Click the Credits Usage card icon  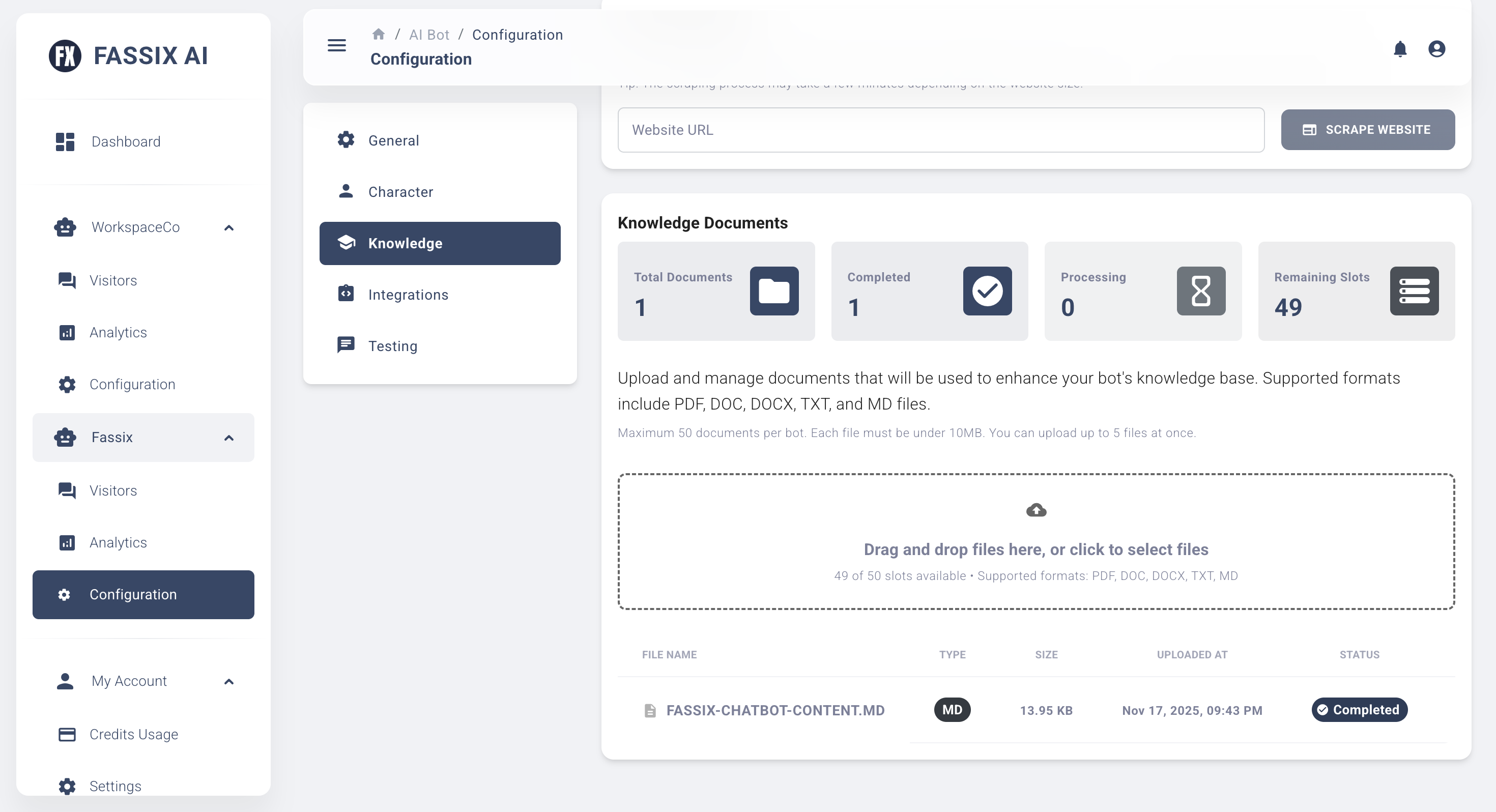coord(66,734)
